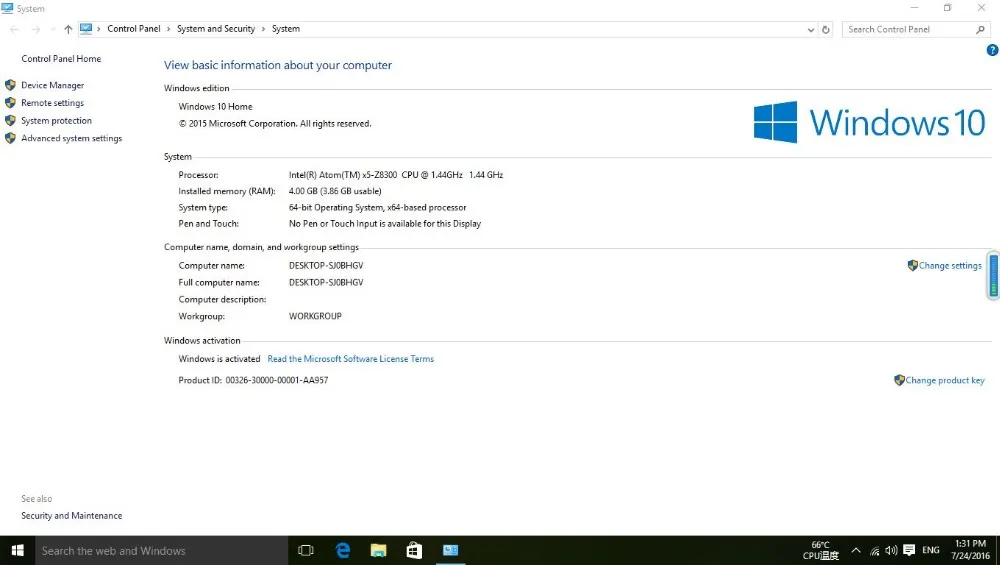Screen dimensions: 1000x565
Task: Click the processor value Intel Atom x5-Z8300
Action: [x=396, y=175]
